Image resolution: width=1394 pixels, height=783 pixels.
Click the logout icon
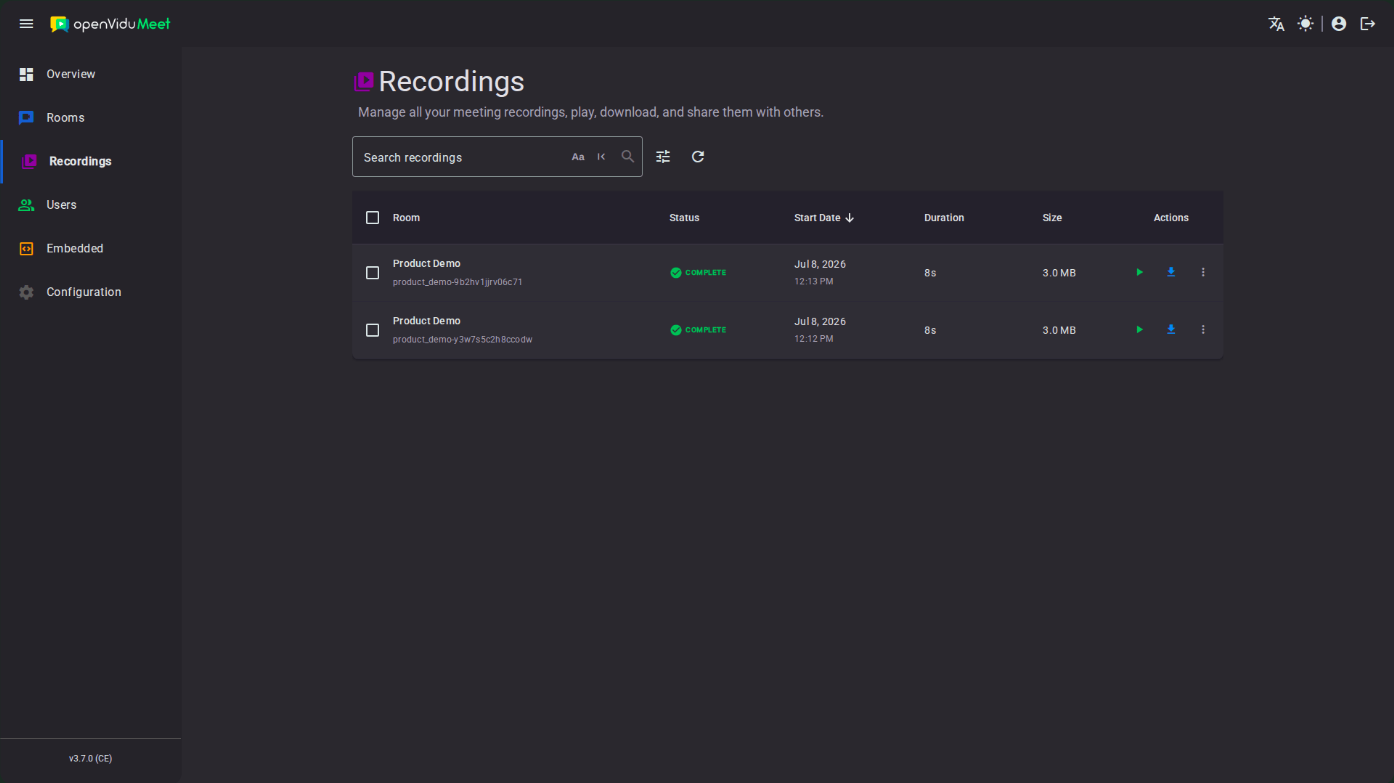coord(1368,24)
